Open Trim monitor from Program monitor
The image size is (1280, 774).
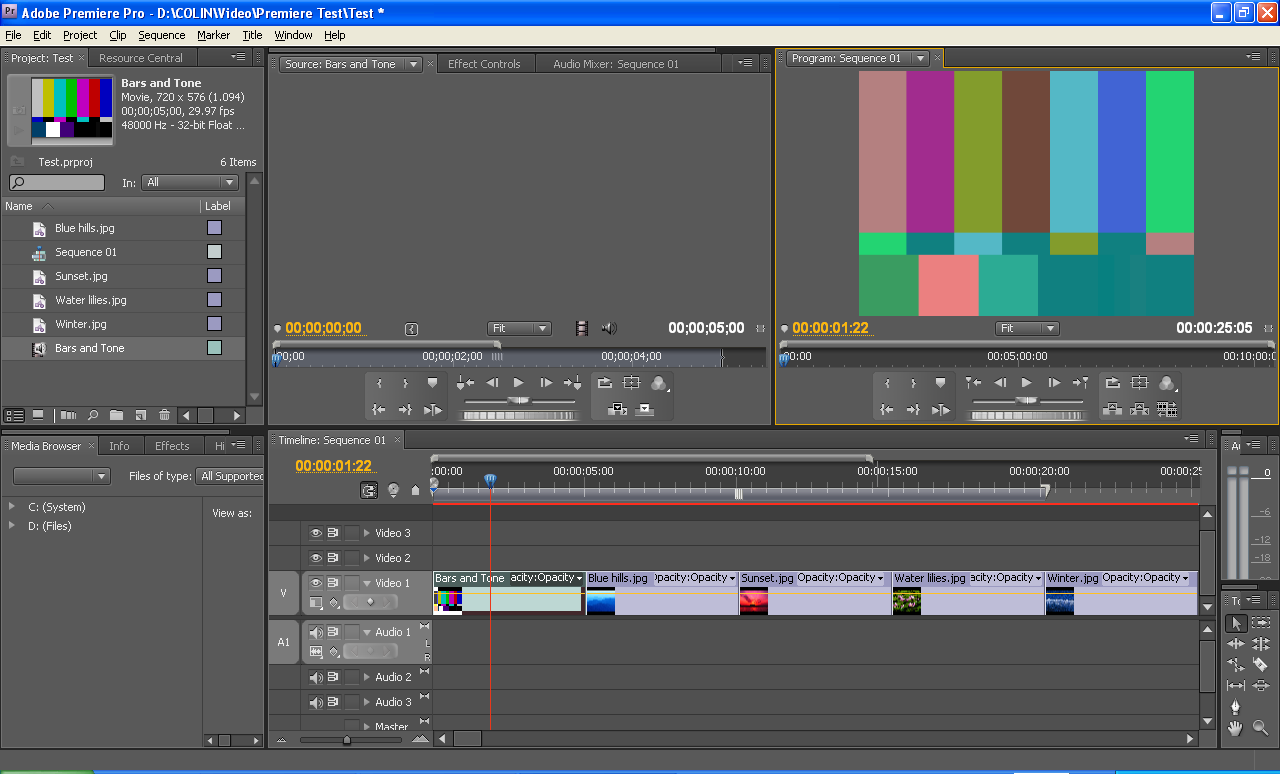[1166, 409]
